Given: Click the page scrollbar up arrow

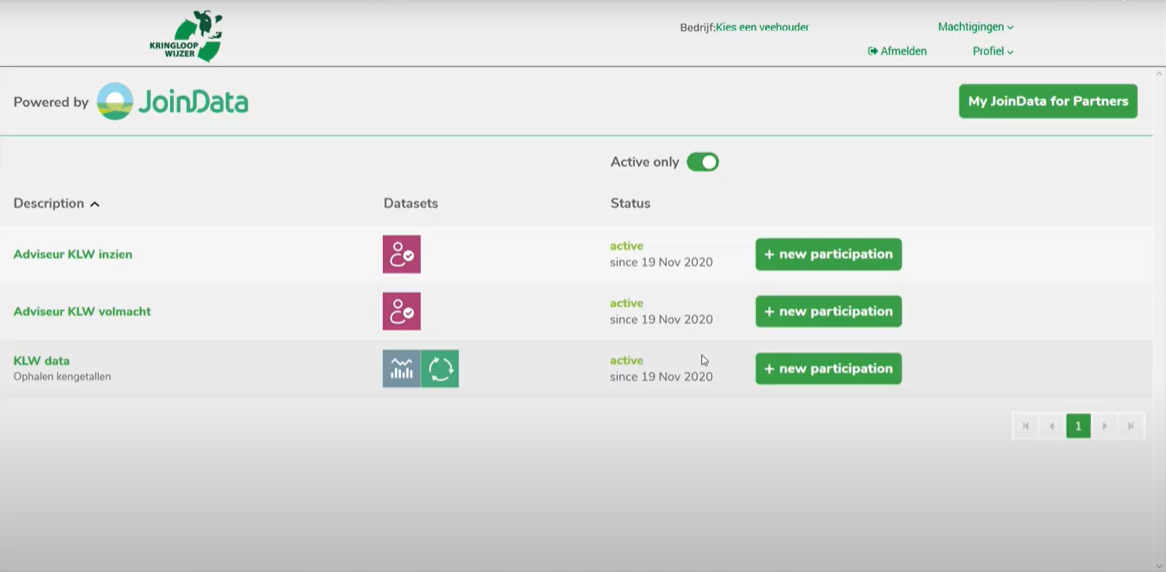Looking at the screenshot, I should click(1159, 74).
